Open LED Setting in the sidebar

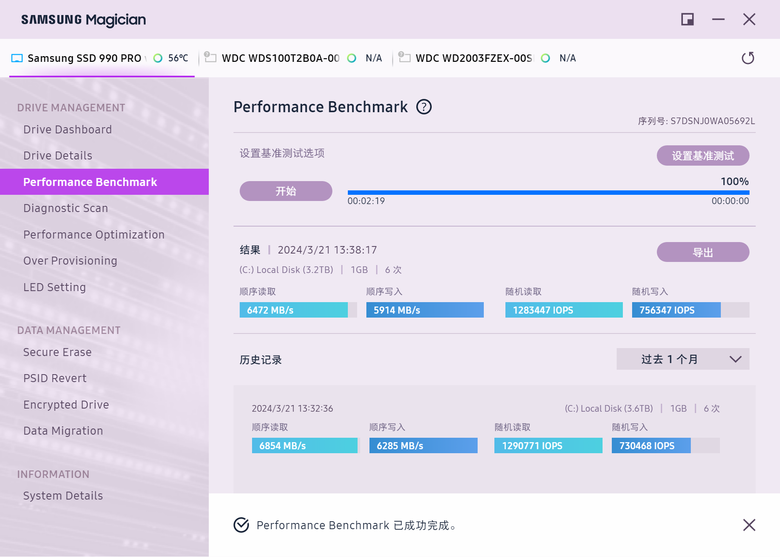pyautogui.click(x=55, y=287)
